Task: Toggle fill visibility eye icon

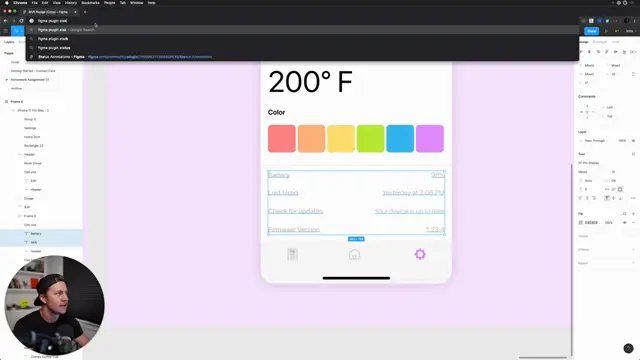Action: tap(624, 223)
